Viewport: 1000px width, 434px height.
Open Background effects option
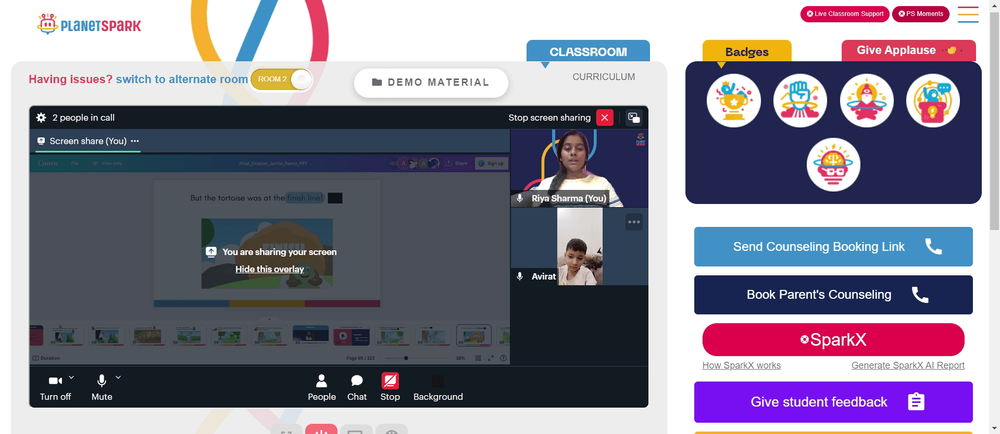point(438,387)
